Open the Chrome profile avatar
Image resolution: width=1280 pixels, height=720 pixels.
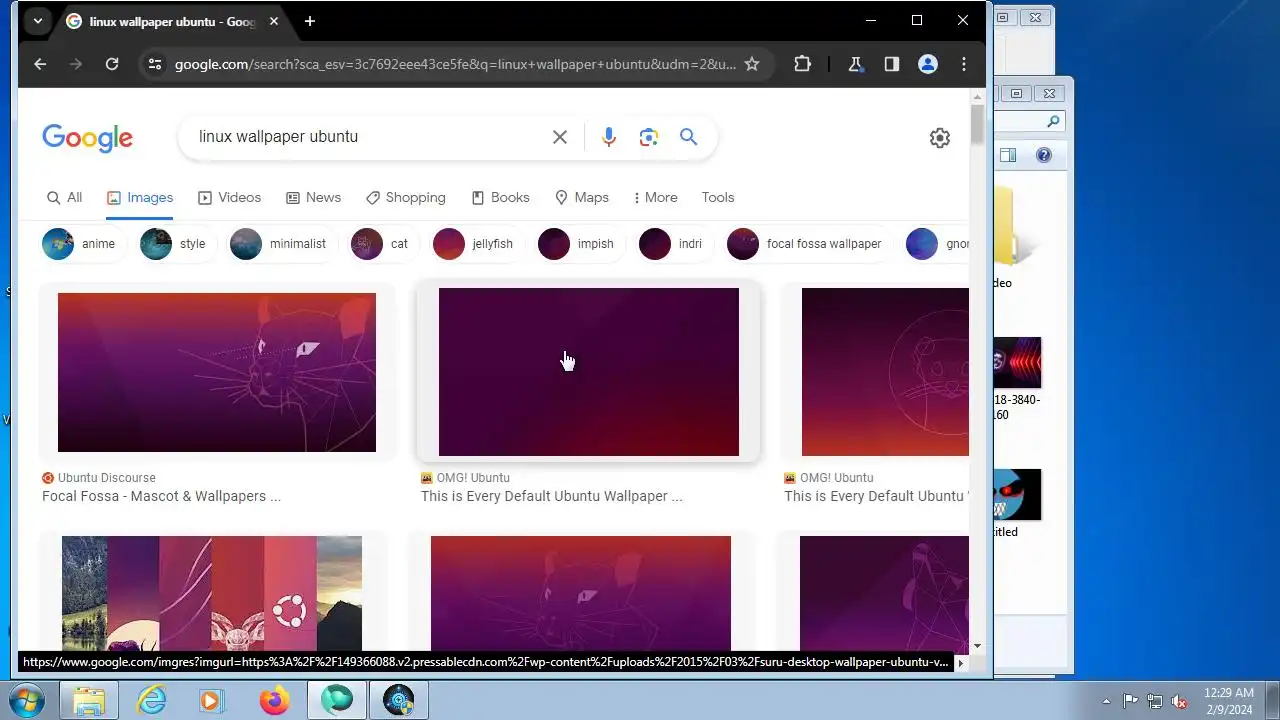pyautogui.click(x=928, y=64)
